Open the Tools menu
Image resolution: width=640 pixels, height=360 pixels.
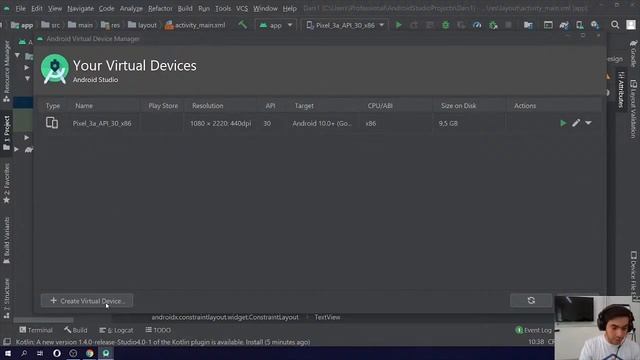point(223,8)
